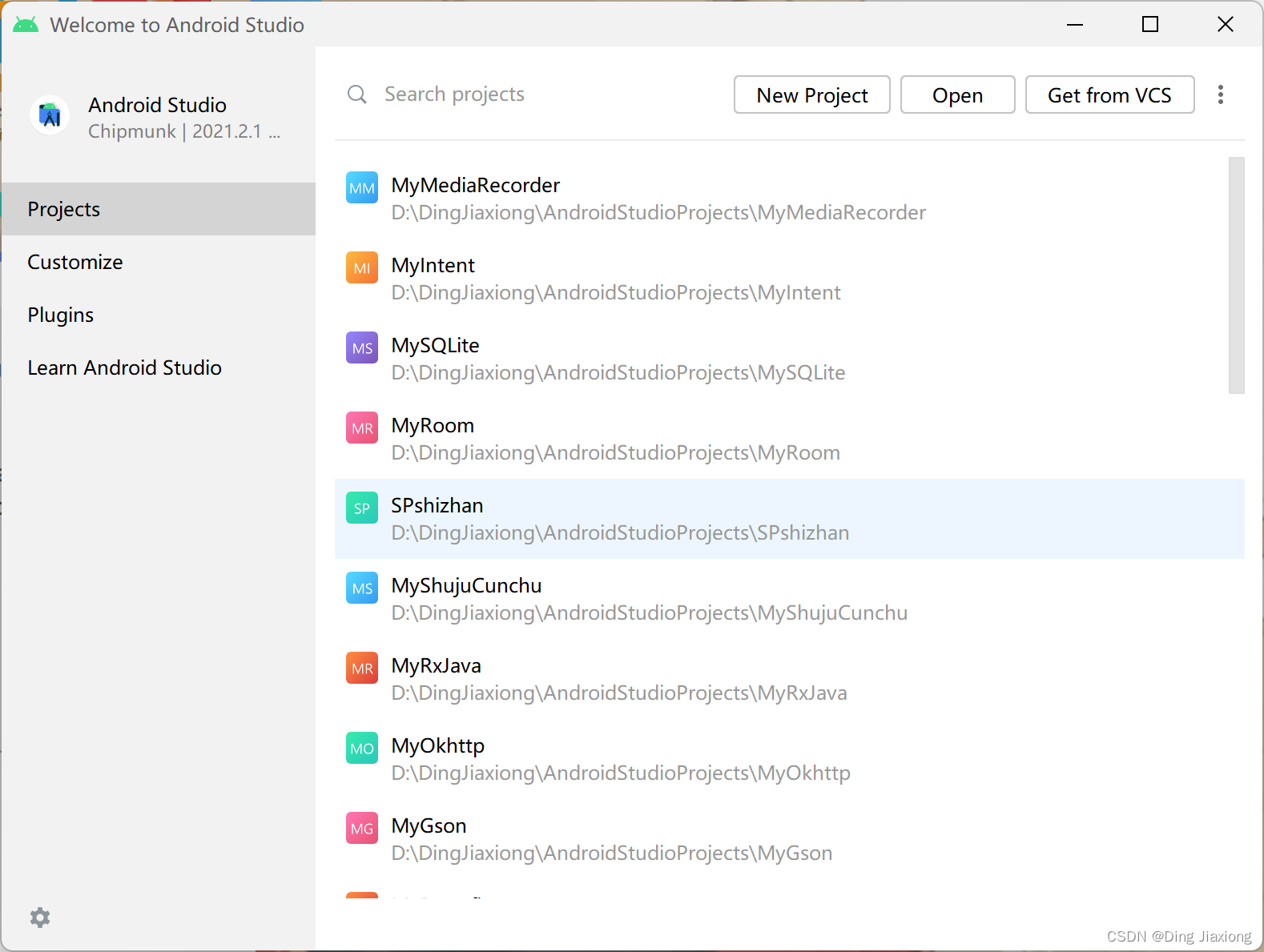Click the Android Studio logo icon
Image resolution: width=1264 pixels, height=952 pixels.
(x=50, y=116)
